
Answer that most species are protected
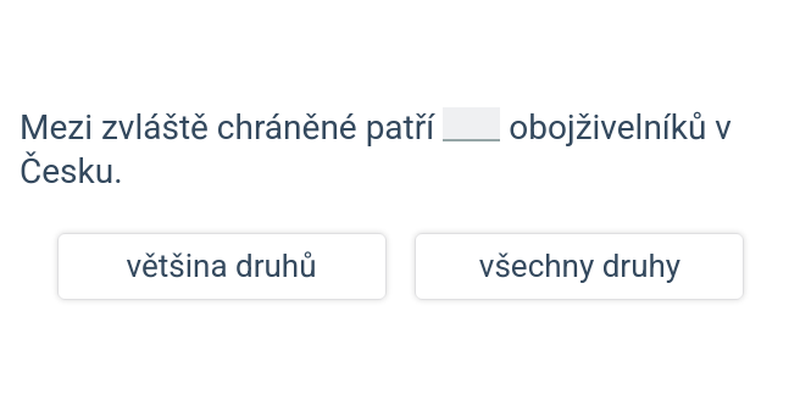221,266
